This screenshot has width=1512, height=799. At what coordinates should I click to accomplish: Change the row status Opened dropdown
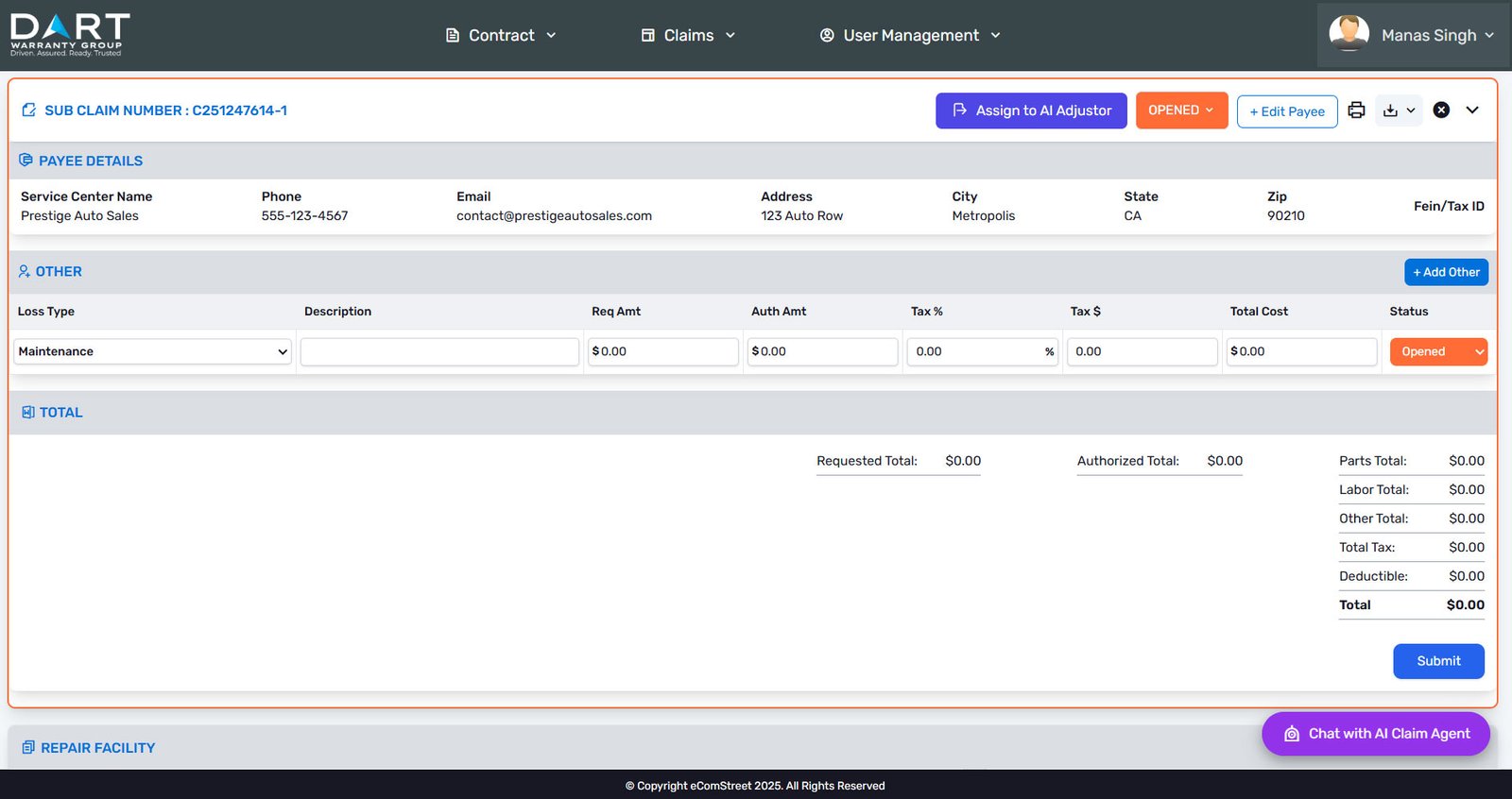(x=1437, y=351)
